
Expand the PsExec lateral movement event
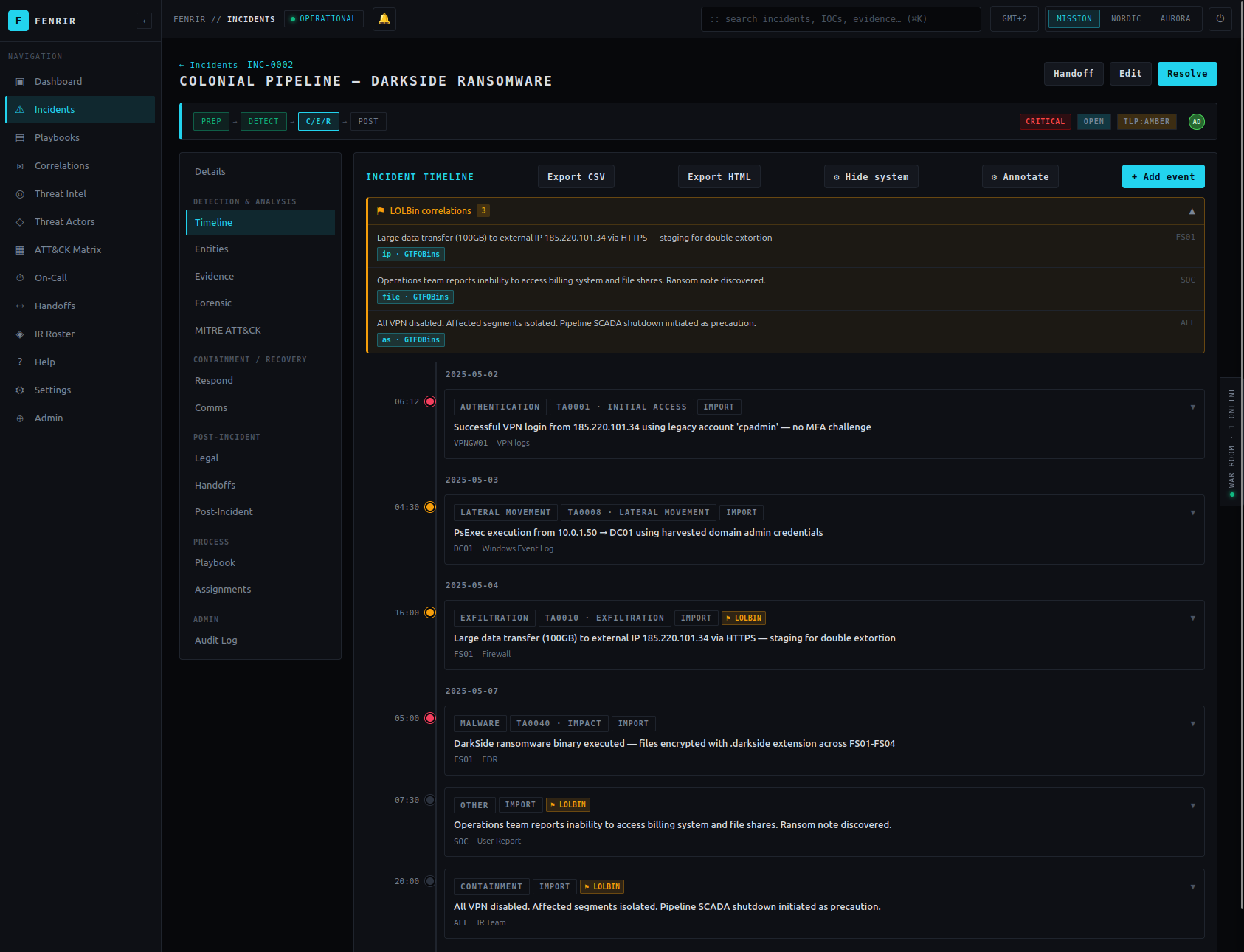(x=1192, y=513)
